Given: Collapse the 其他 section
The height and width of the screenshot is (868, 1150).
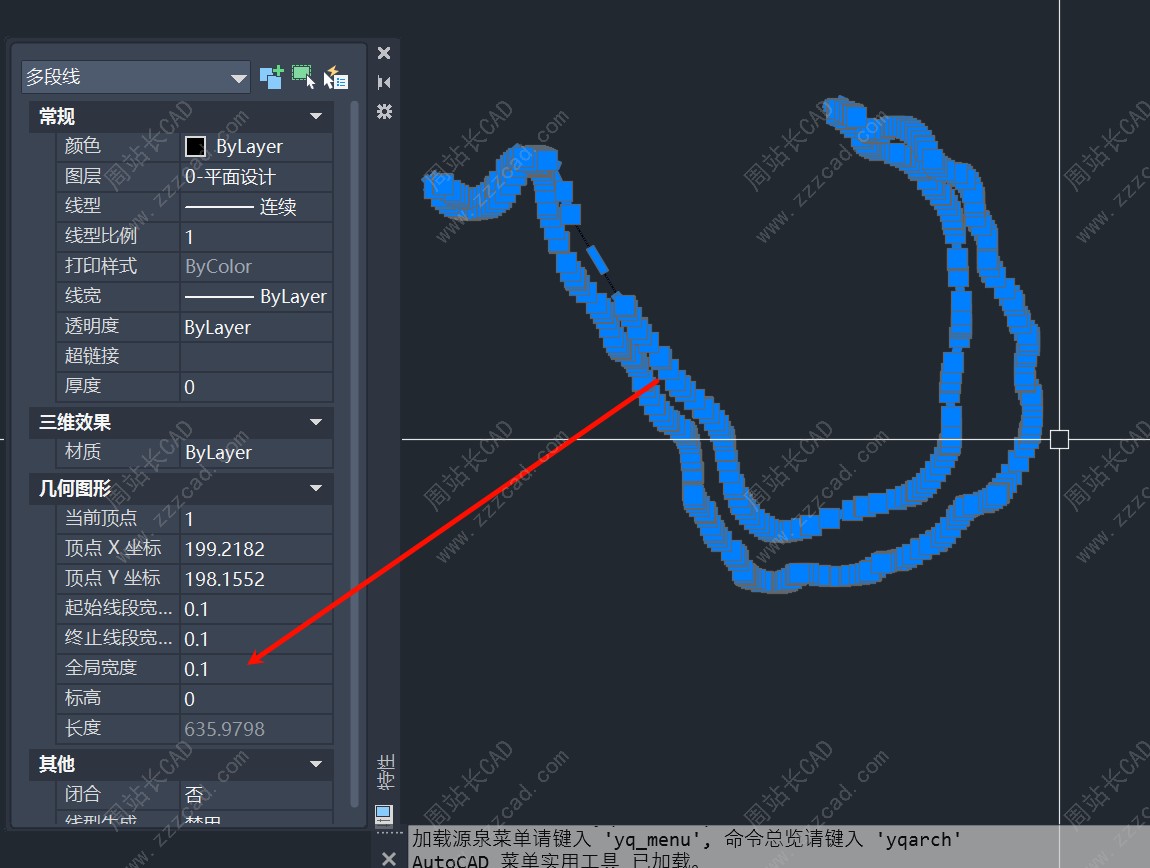Looking at the screenshot, I should pyautogui.click(x=316, y=765).
